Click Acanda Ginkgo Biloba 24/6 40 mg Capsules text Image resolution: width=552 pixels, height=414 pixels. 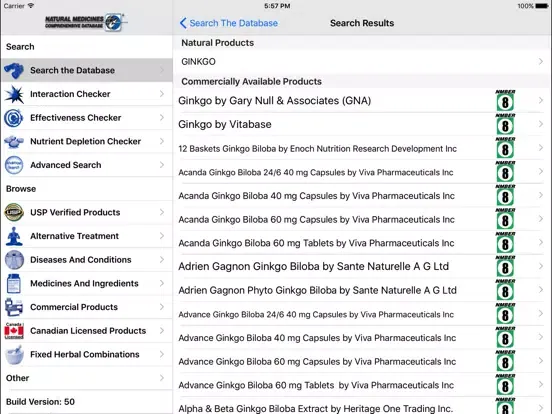coord(316,172)
